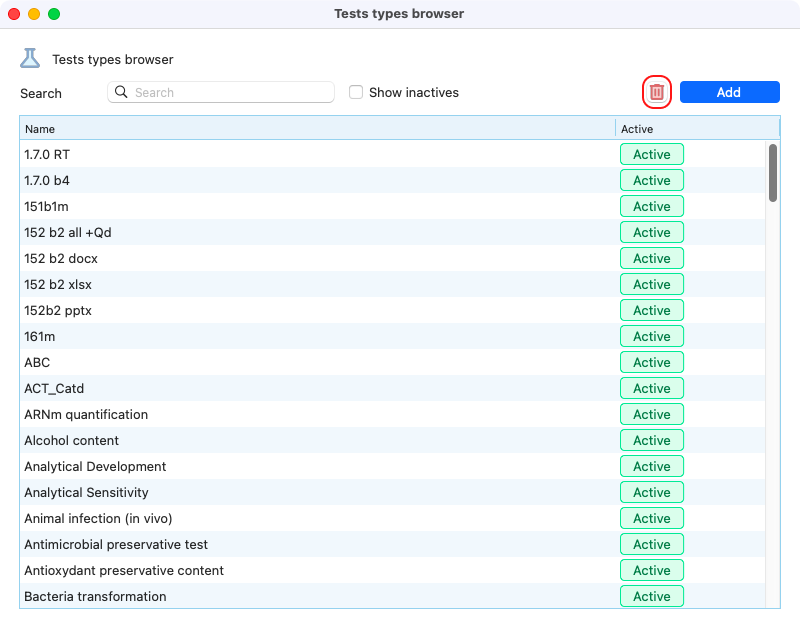The width and height of the screenshot is (800, 628).
Task: Close the Tests types browser window
Action: coord(14,14)
